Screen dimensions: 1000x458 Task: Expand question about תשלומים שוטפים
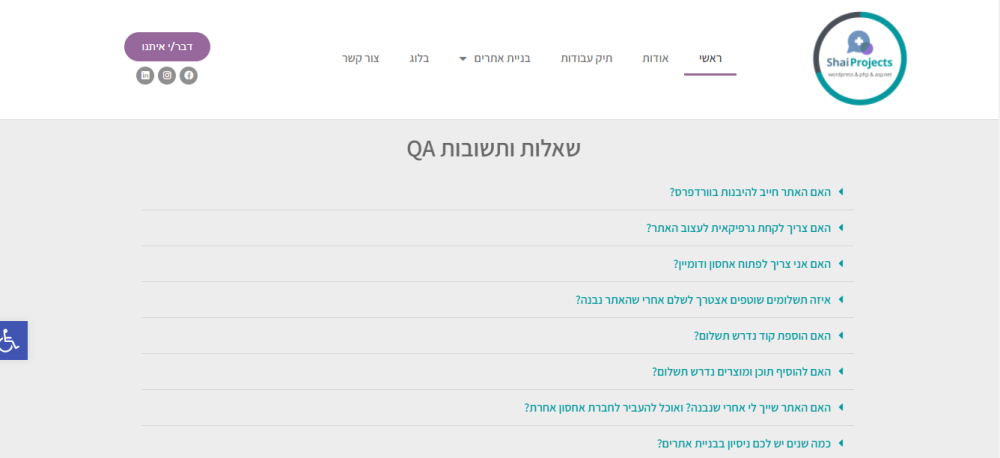(703, 300)
